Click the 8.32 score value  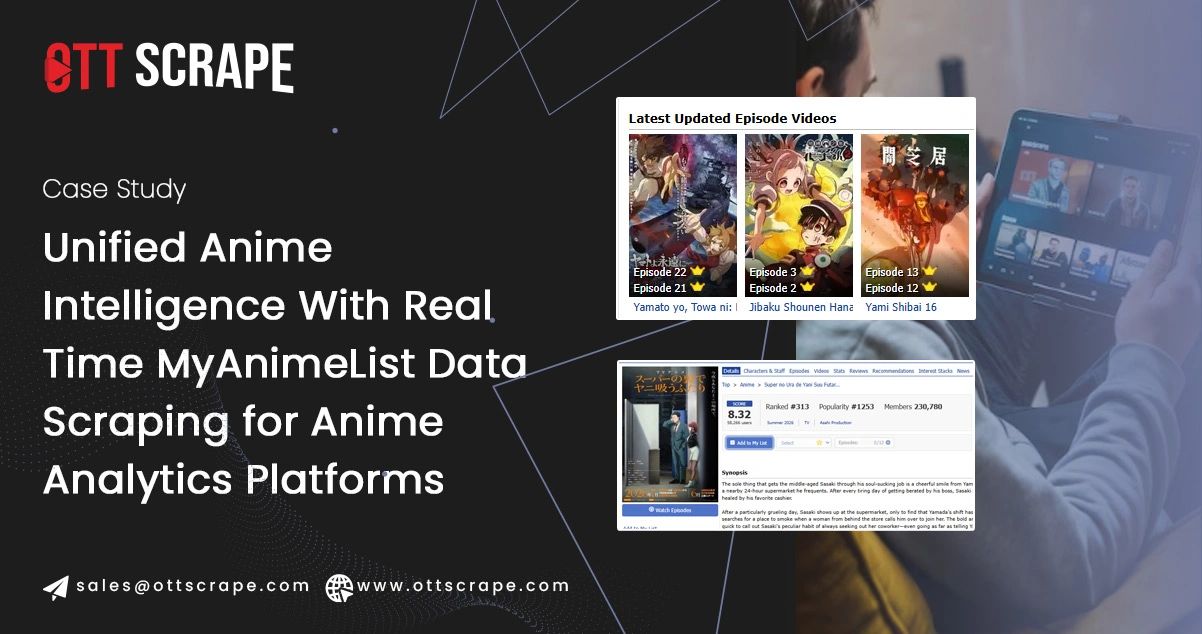[739, 414]
